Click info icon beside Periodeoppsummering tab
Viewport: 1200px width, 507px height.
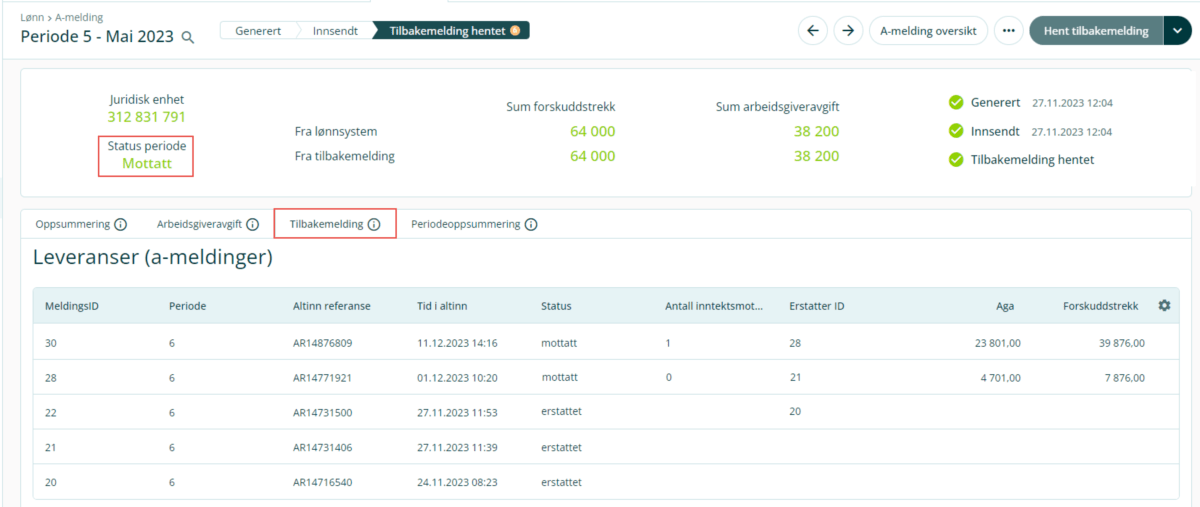point(531,225)
